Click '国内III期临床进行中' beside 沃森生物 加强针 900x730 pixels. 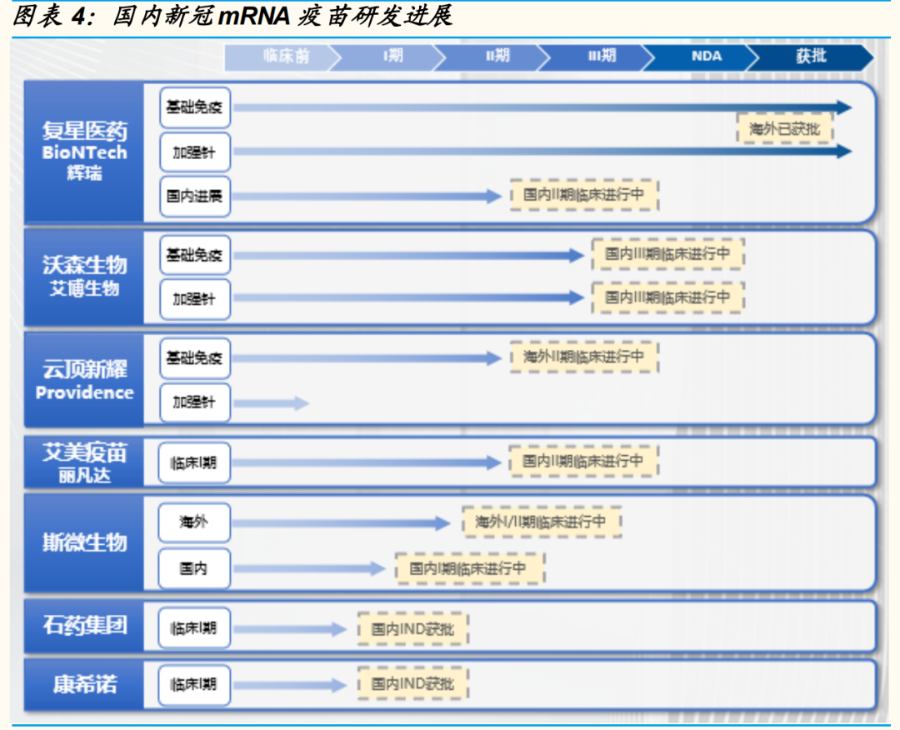point(668,297)
